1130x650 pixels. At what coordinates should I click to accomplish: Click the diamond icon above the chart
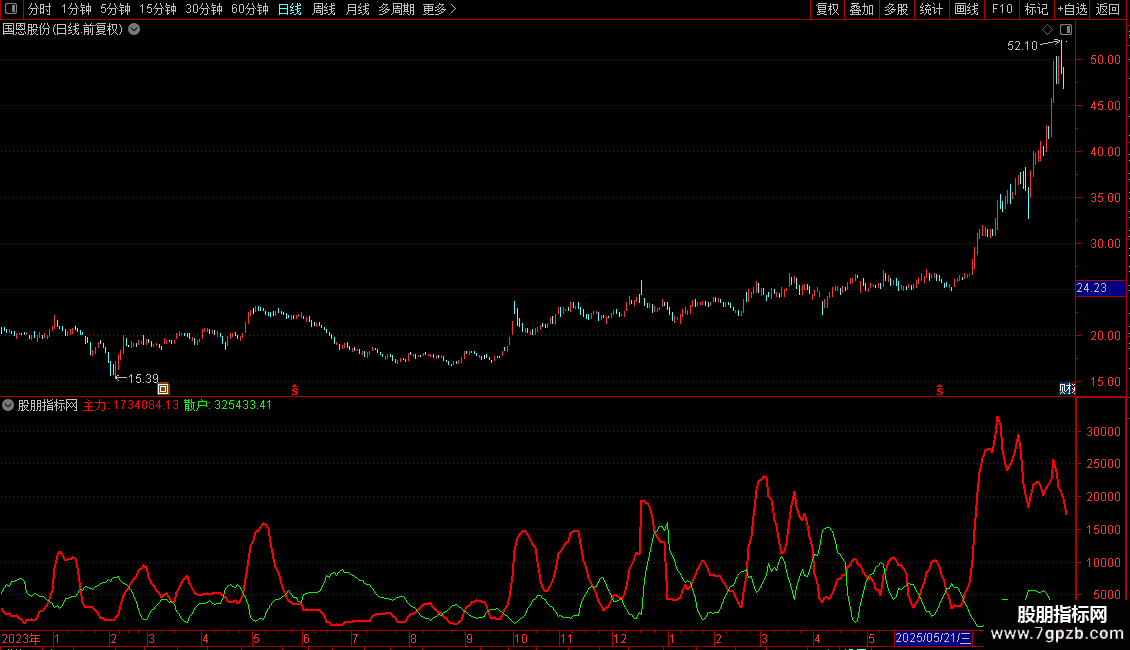click(x=1048, y=30)
